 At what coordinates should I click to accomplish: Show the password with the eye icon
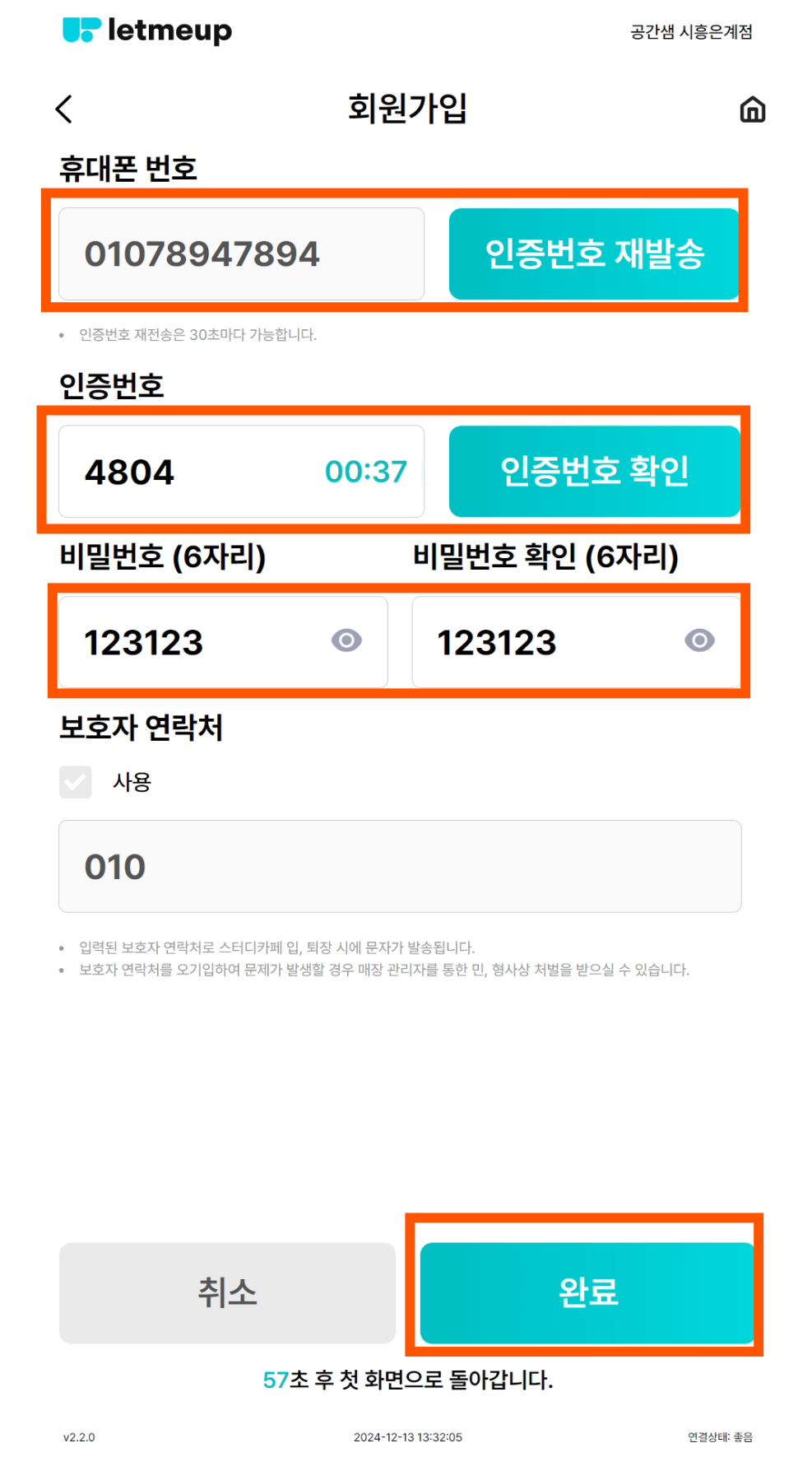(346, 640)
